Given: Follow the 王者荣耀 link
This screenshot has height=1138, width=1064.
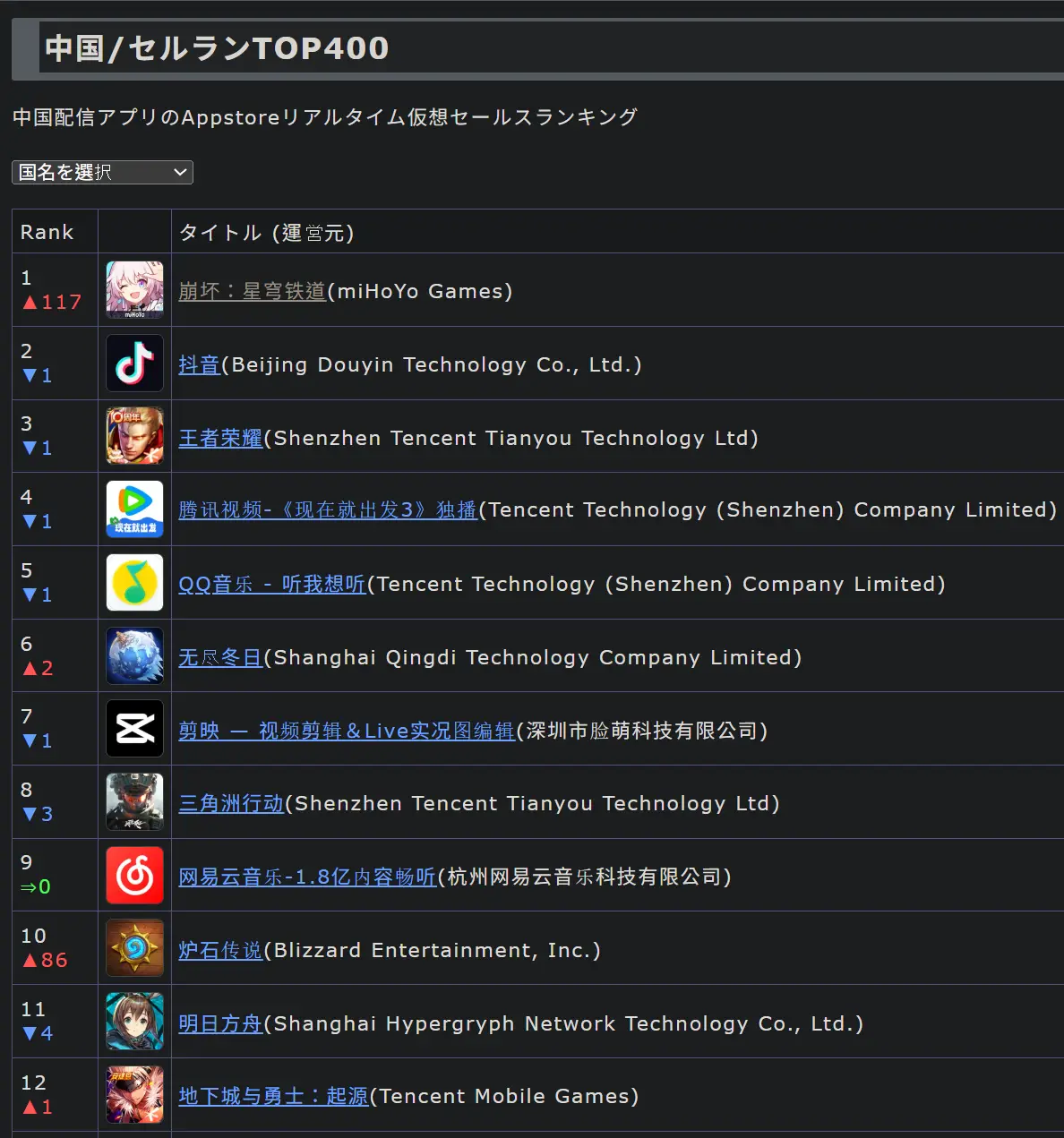Looking at the screenshot, I should (220, 439).
